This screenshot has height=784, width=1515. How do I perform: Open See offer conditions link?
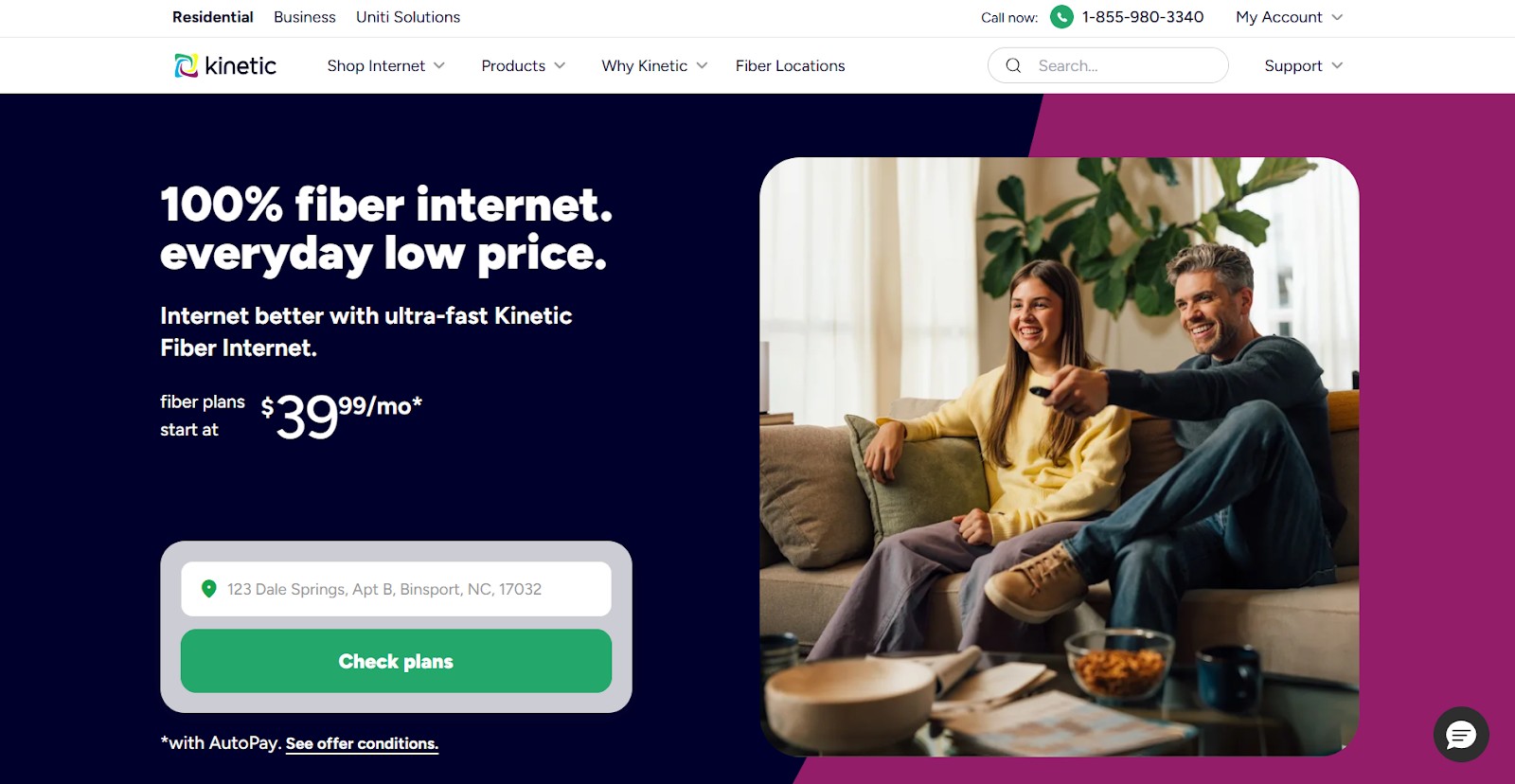click(x=362, y=743)
